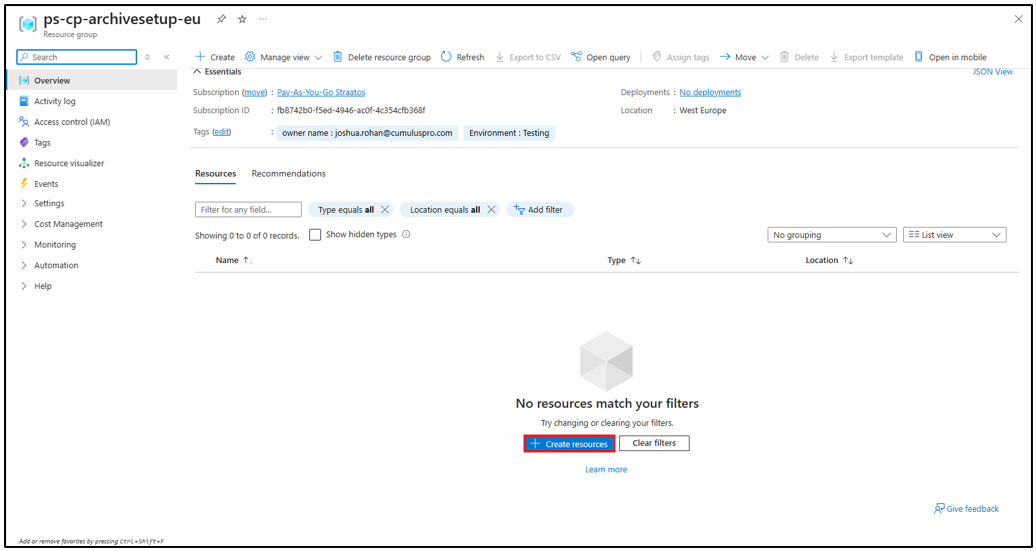Open Access control (IAM) page
This screenshot has height=551, width=1036.
(x=72, y=122)
